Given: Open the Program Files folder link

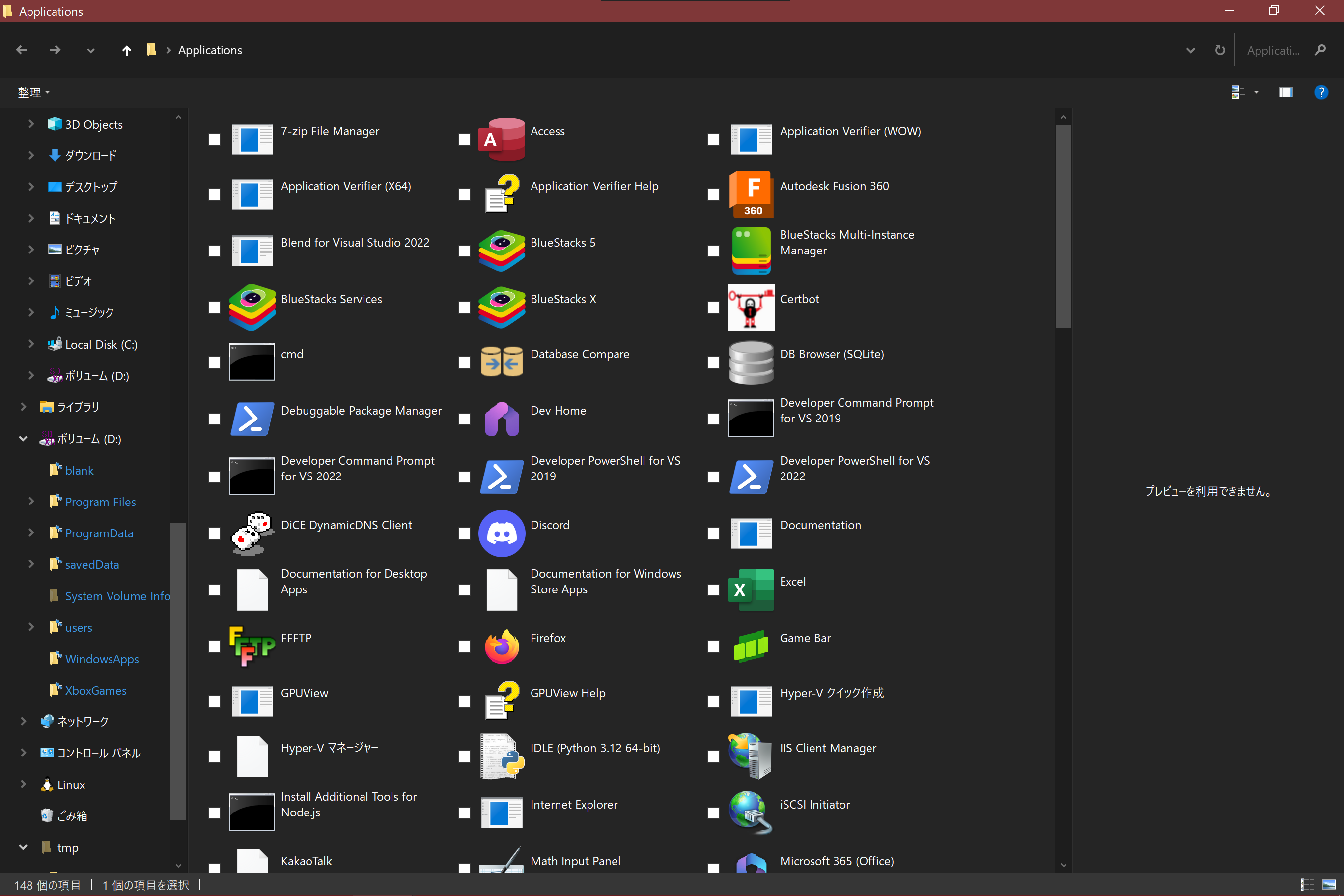Looking at the screenshot, I should 100,501.
